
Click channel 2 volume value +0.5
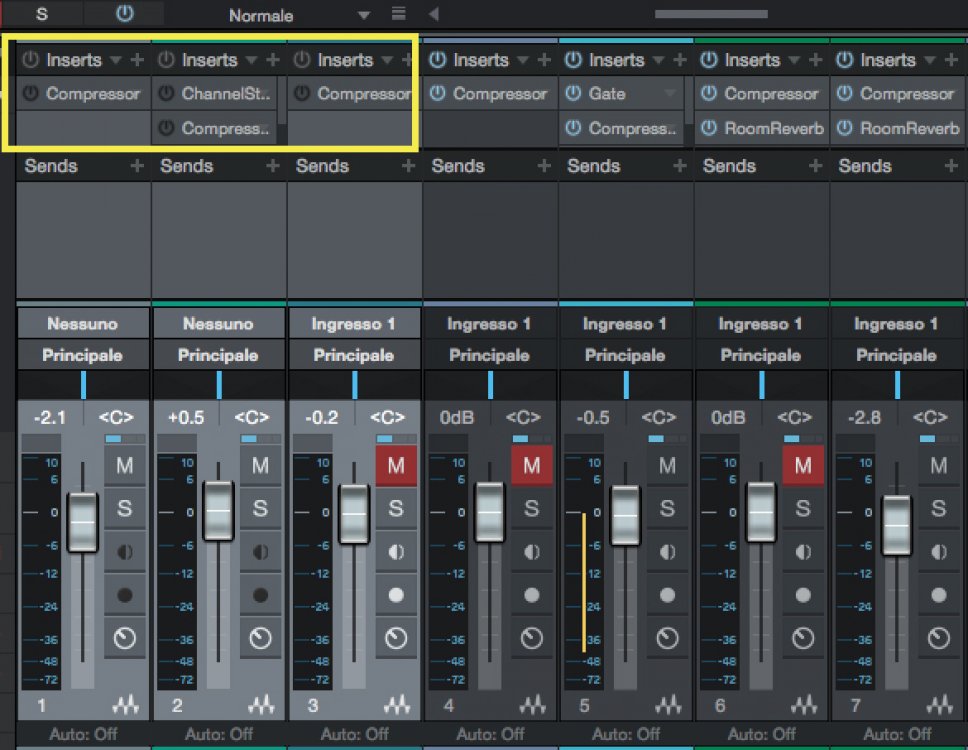pyautogui.click(x=186, y=417)
